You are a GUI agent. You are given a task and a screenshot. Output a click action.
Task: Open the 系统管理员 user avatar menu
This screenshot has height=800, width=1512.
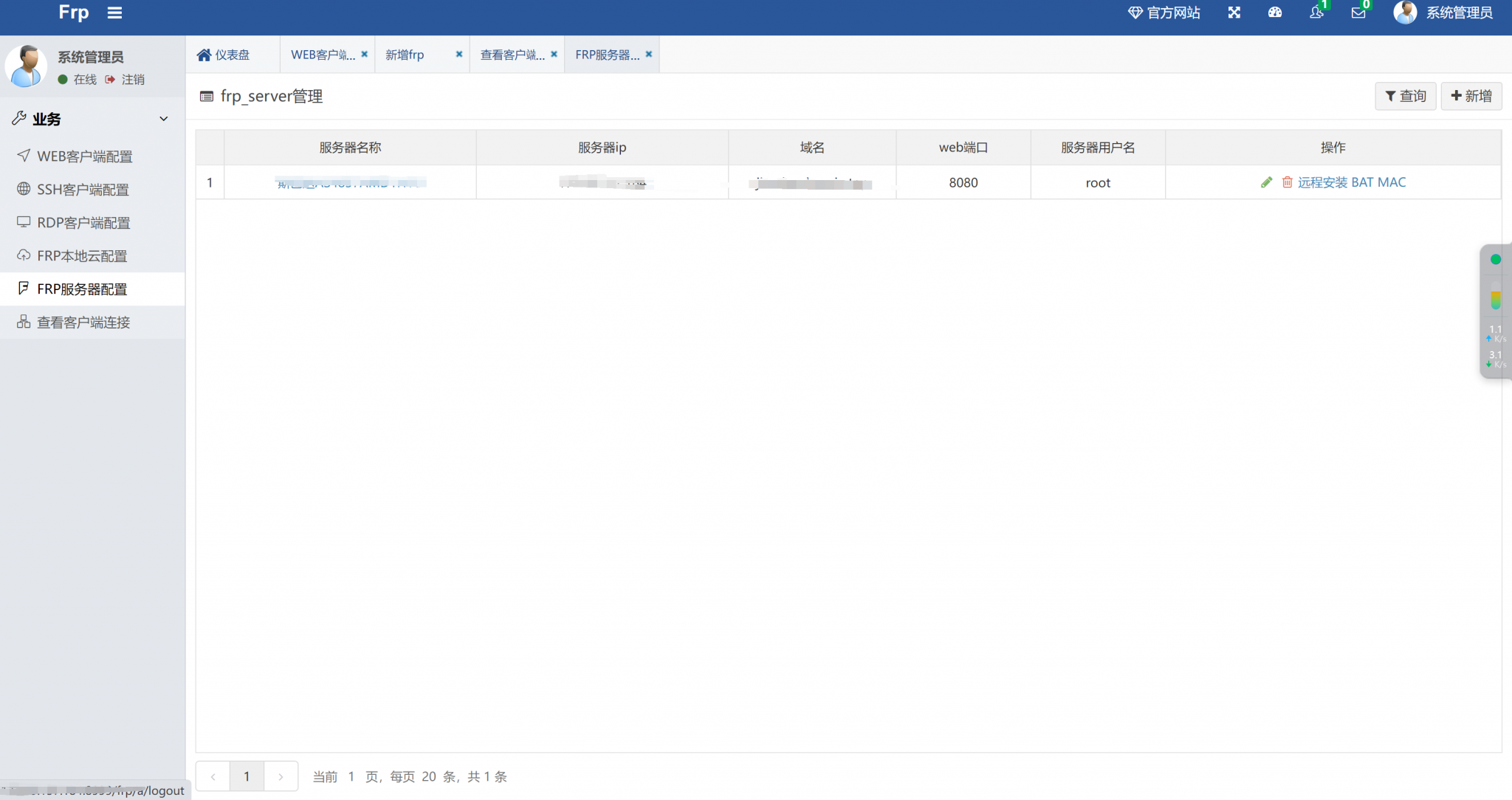click(x=1405, y=13)
